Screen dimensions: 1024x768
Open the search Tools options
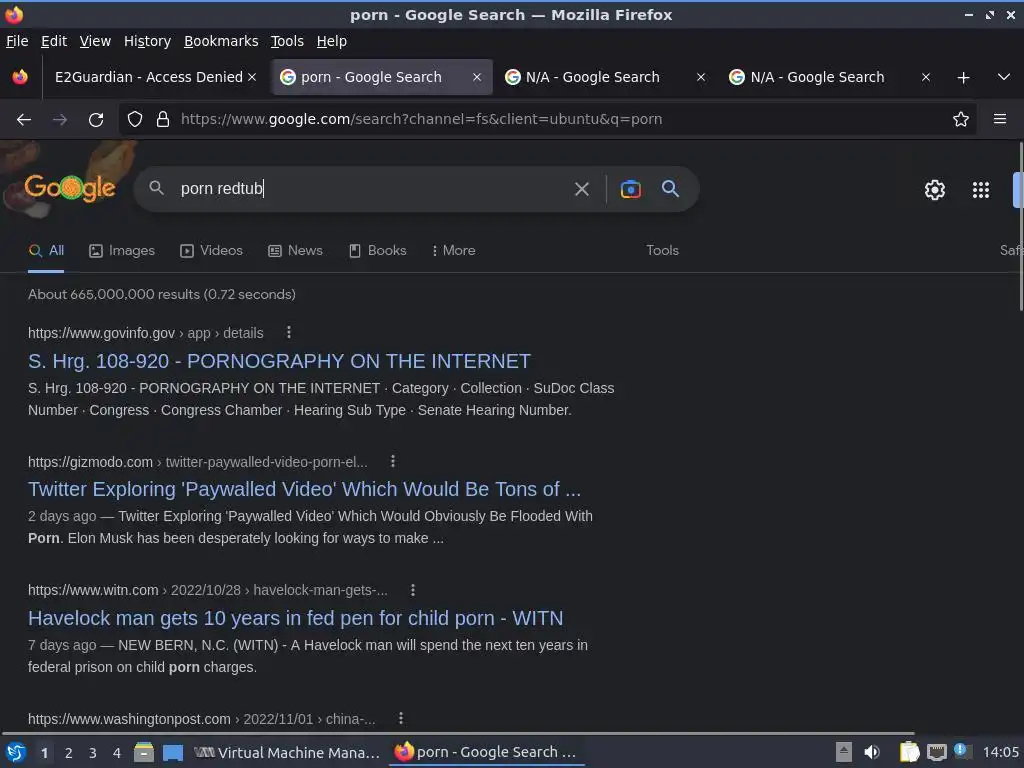662,251
